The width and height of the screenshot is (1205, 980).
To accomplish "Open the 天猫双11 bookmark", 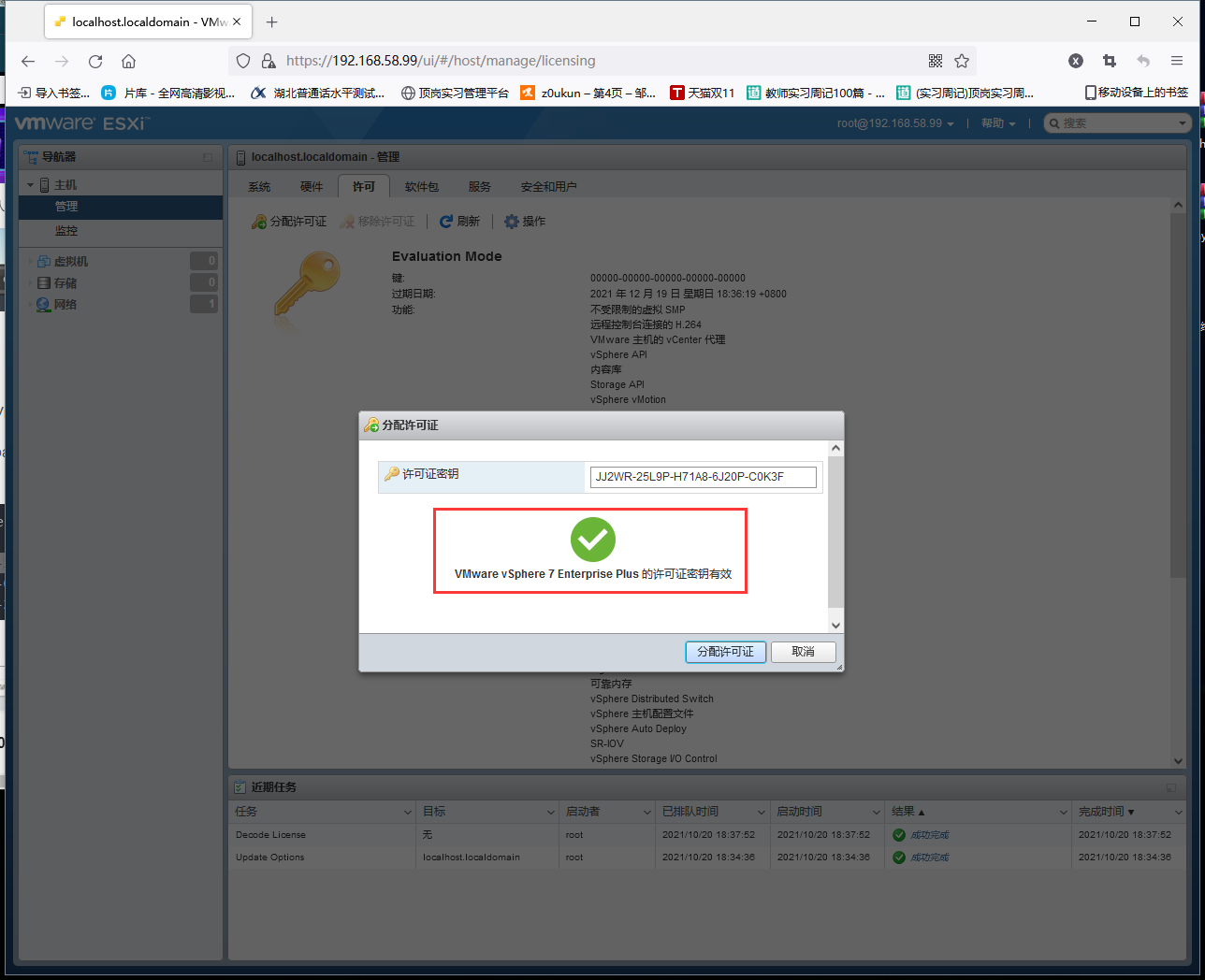I will pyautogui.click(x=703, y=93).
